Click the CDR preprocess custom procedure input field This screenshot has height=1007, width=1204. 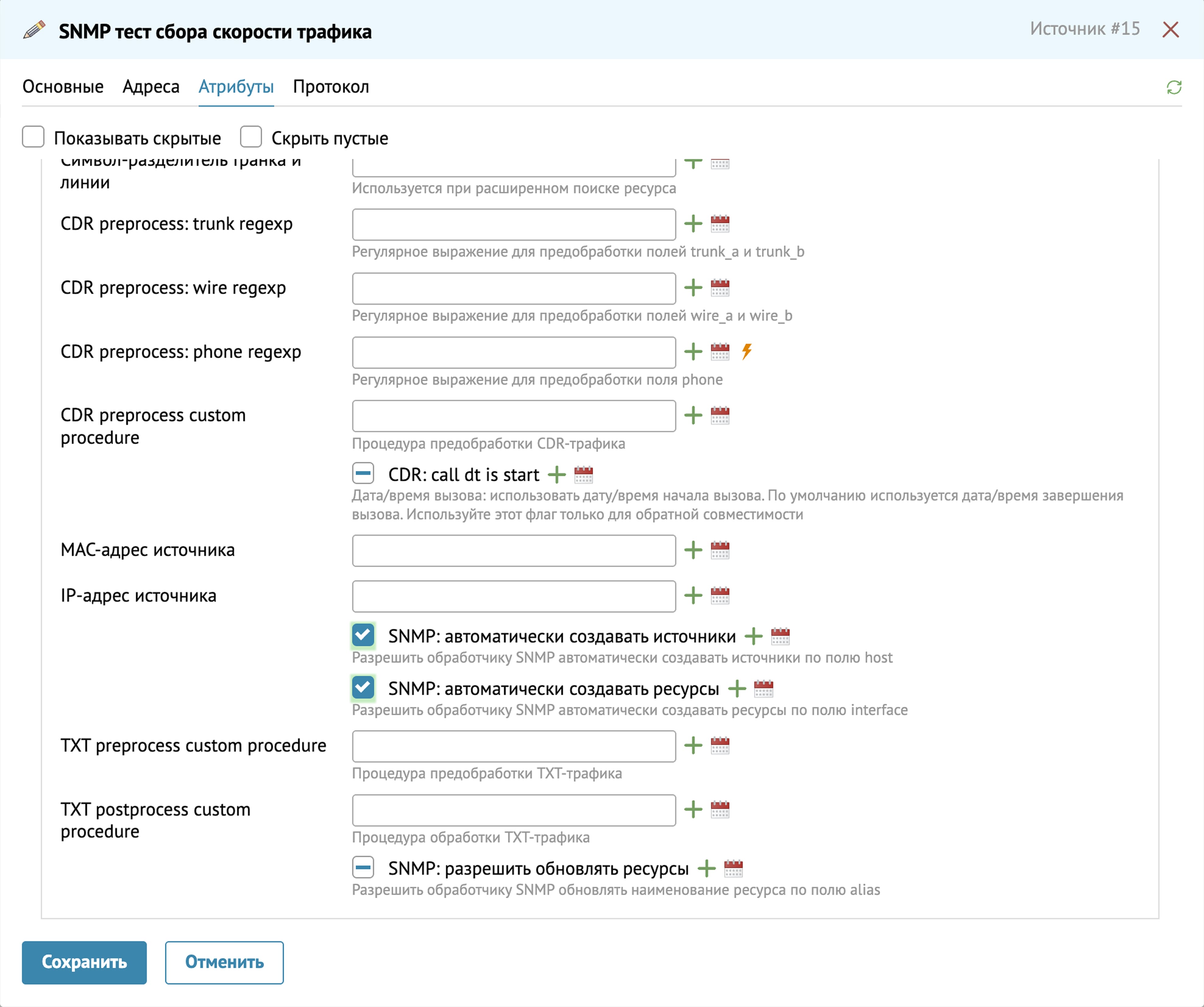click(x=514, y=416)
